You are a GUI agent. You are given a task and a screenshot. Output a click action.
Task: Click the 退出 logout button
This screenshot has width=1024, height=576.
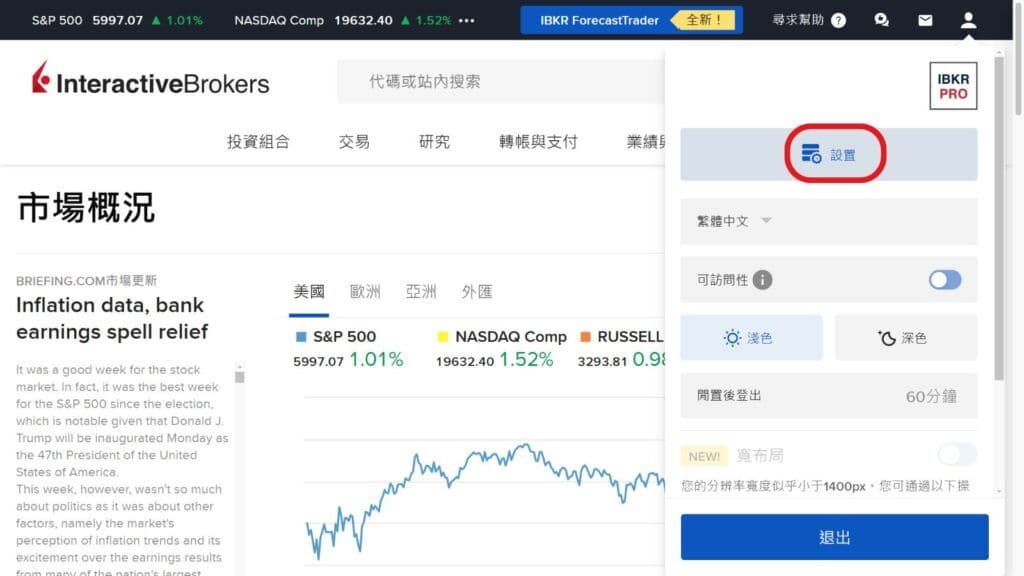click(x=833, y=536)
